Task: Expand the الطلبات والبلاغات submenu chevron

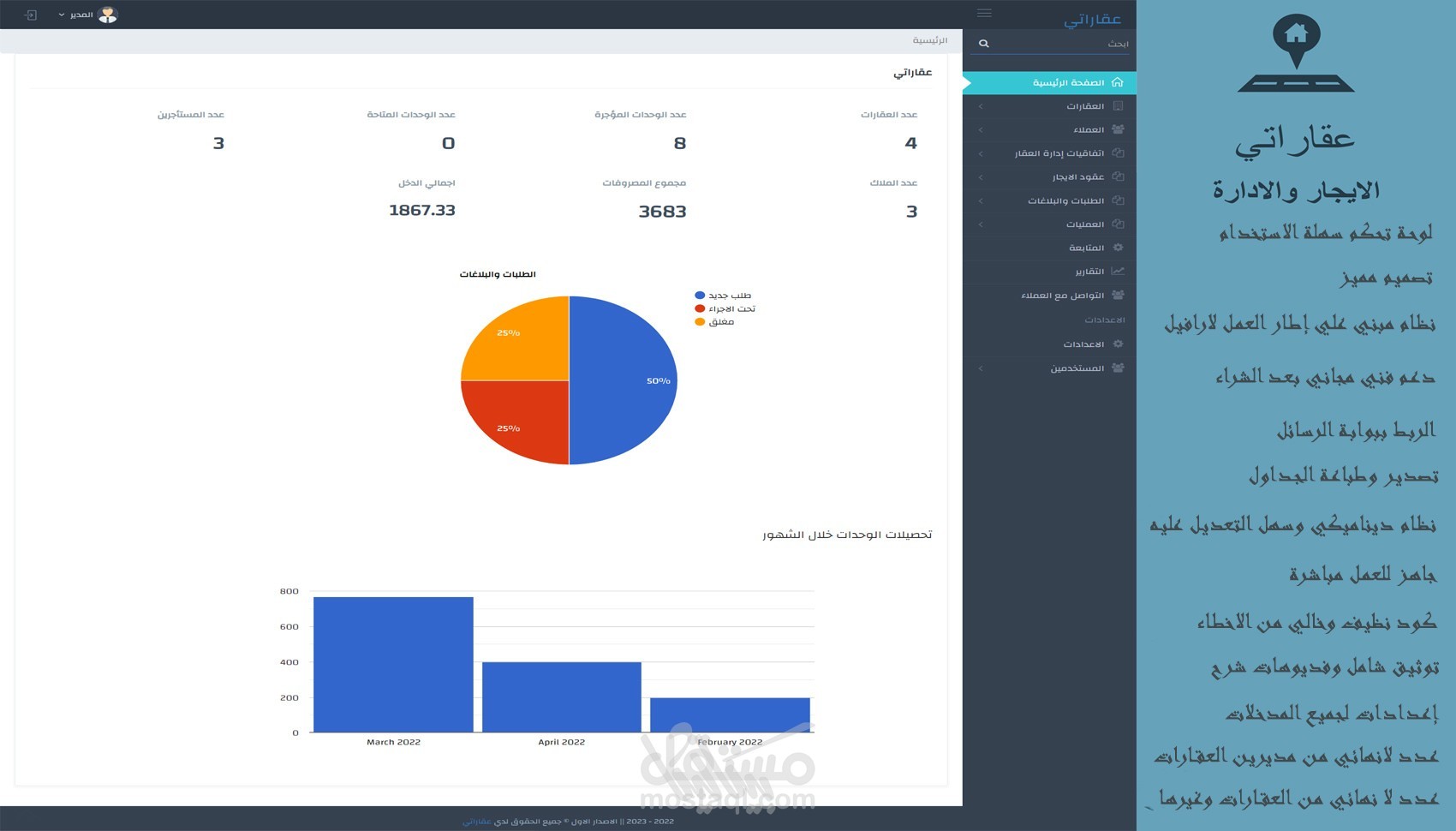Action: click(x=980, y=200)
